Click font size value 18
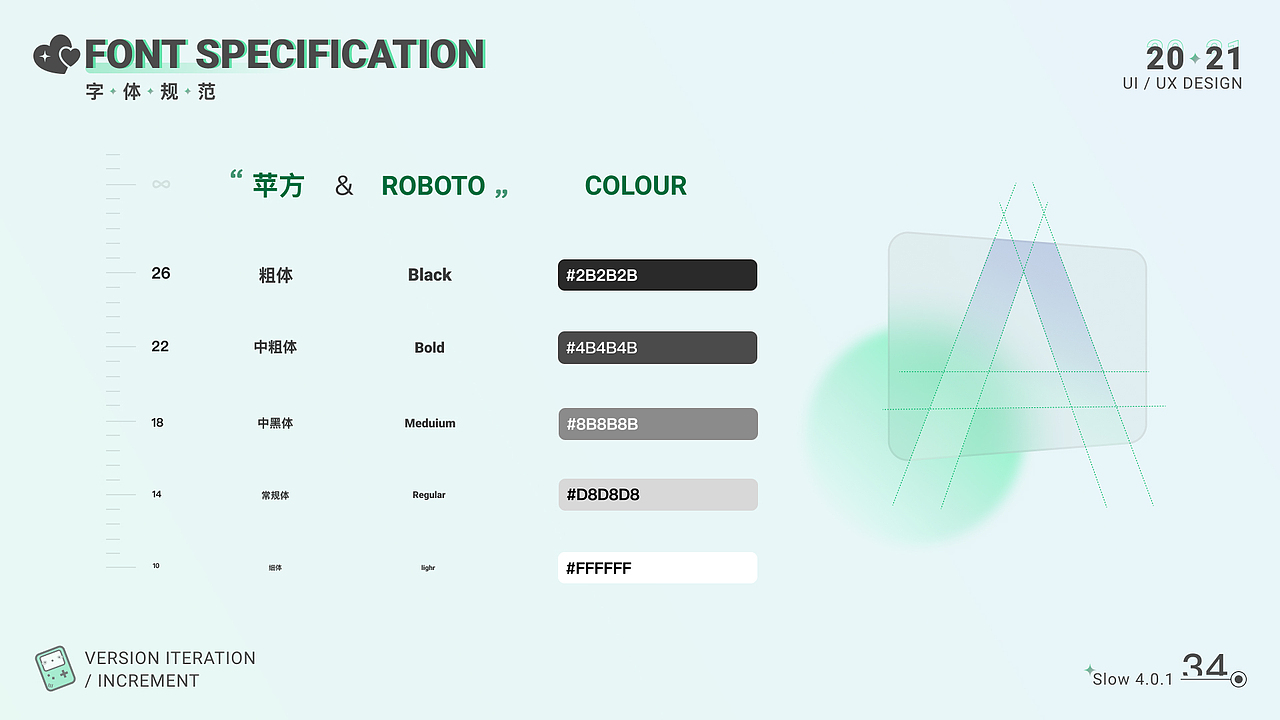Screen dimensions: 1280x720 (157, 422)
